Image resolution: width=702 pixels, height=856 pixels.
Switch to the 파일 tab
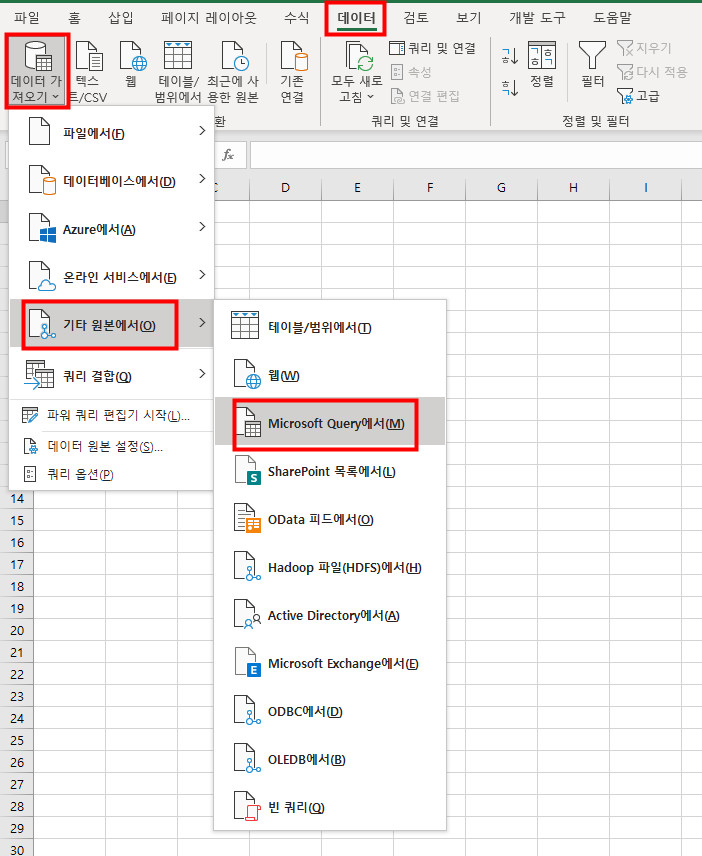pos(27,18)
